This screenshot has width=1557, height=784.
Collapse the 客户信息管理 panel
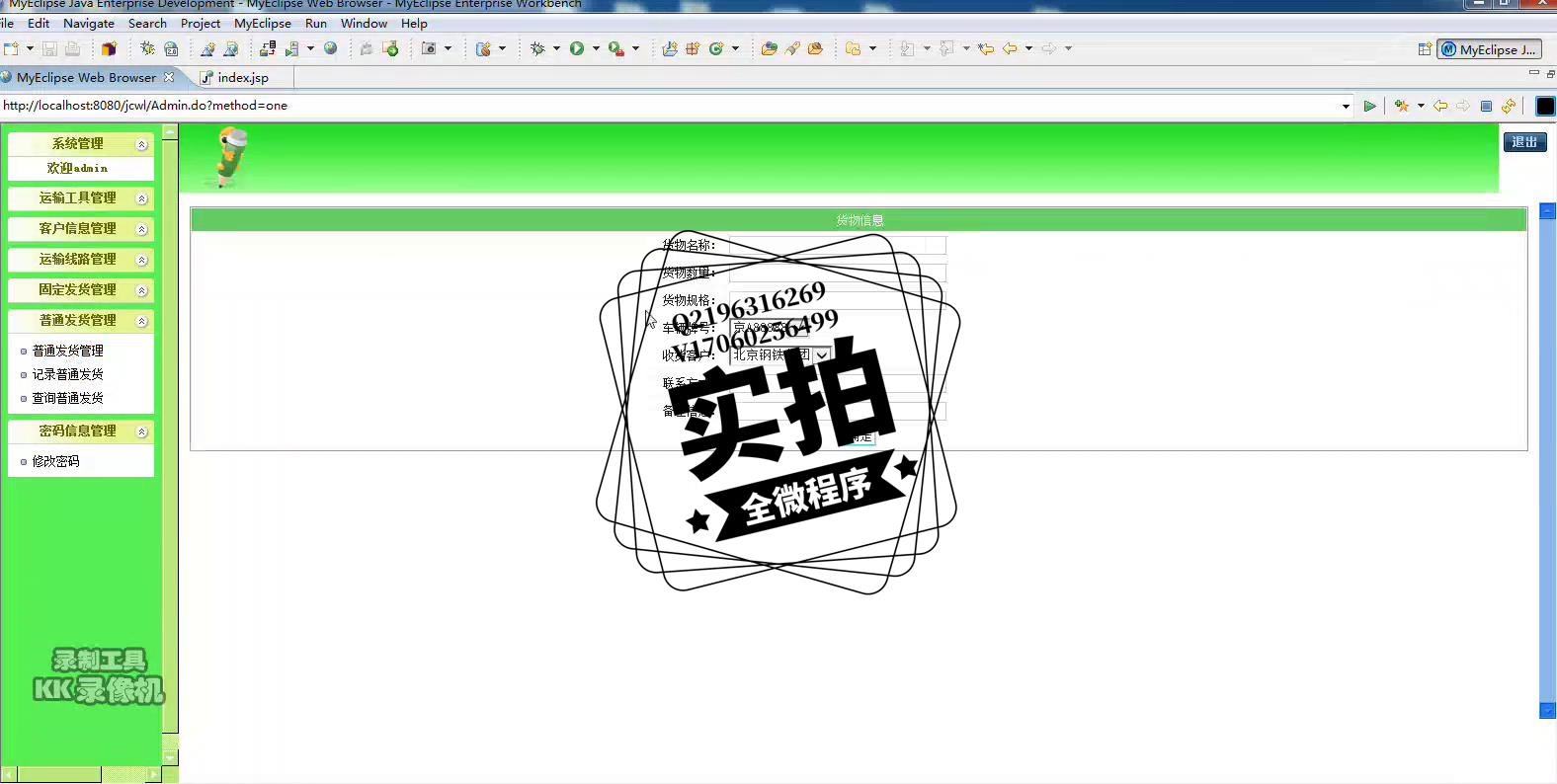141,229
